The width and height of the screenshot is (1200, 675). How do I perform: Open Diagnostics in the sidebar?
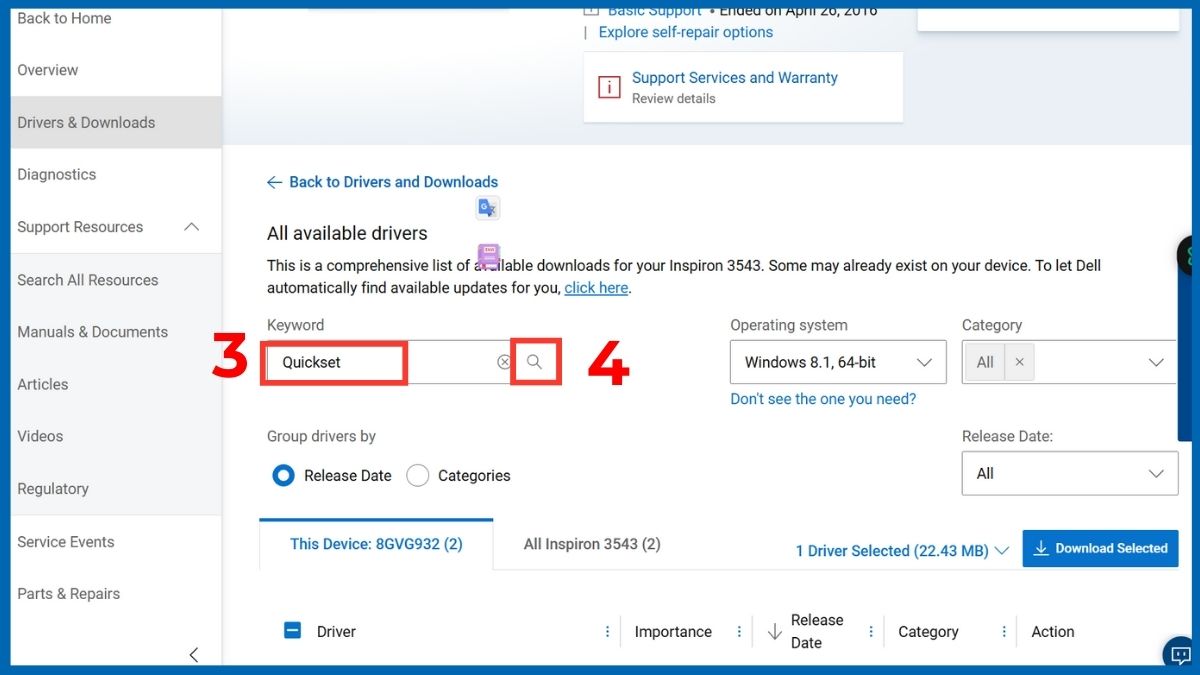[x=56, y=174]
